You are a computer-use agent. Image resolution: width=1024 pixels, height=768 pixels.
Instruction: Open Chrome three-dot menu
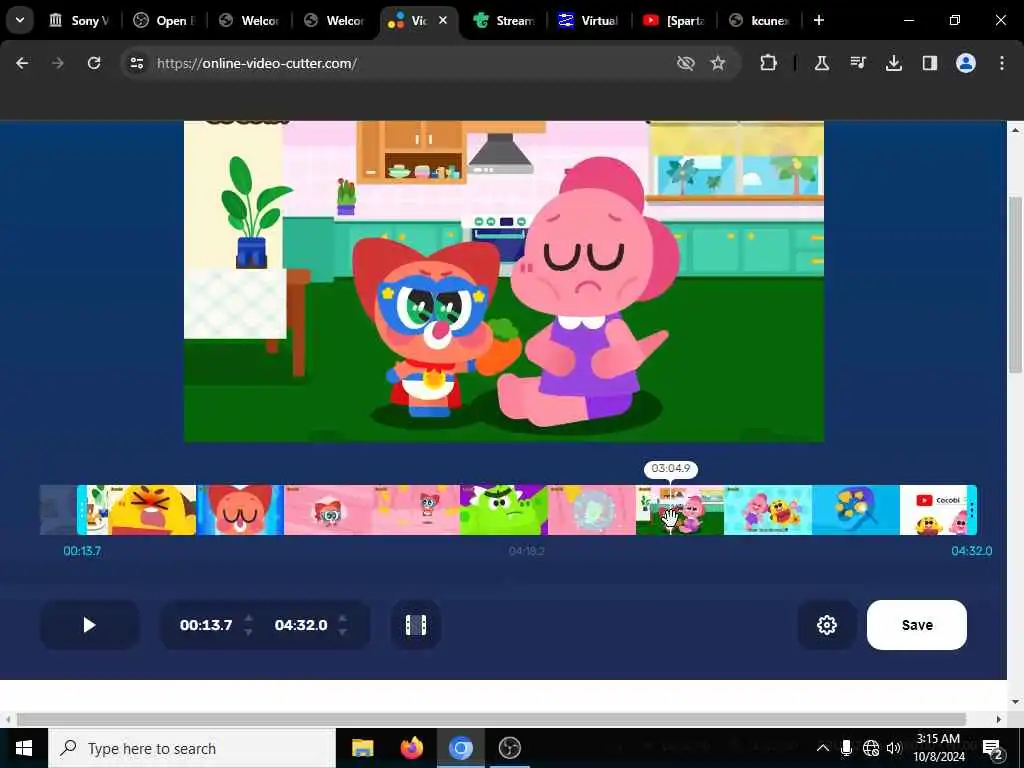(x=1001, y=63)
